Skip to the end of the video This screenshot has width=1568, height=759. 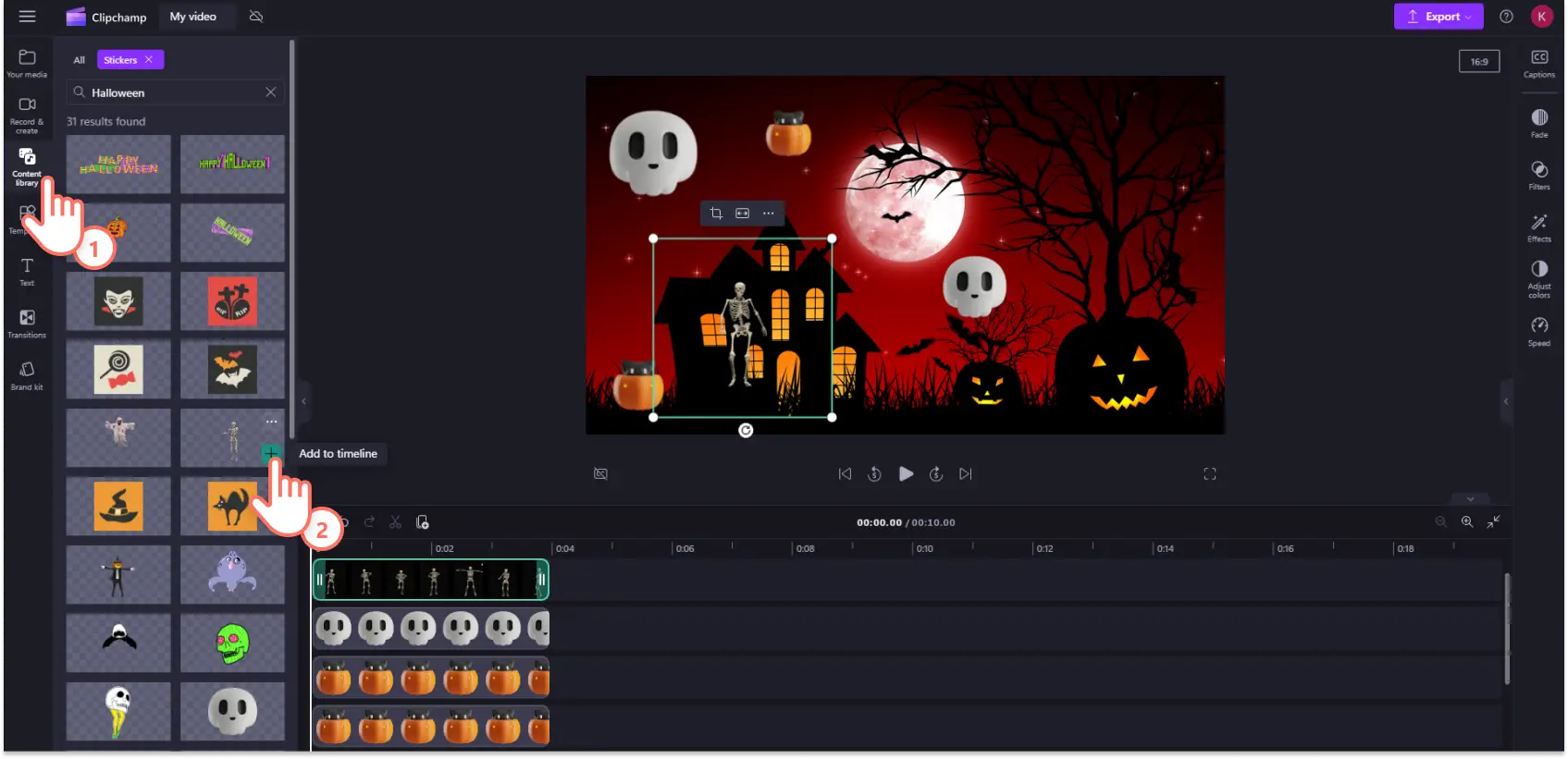click(x=966, y=473)
